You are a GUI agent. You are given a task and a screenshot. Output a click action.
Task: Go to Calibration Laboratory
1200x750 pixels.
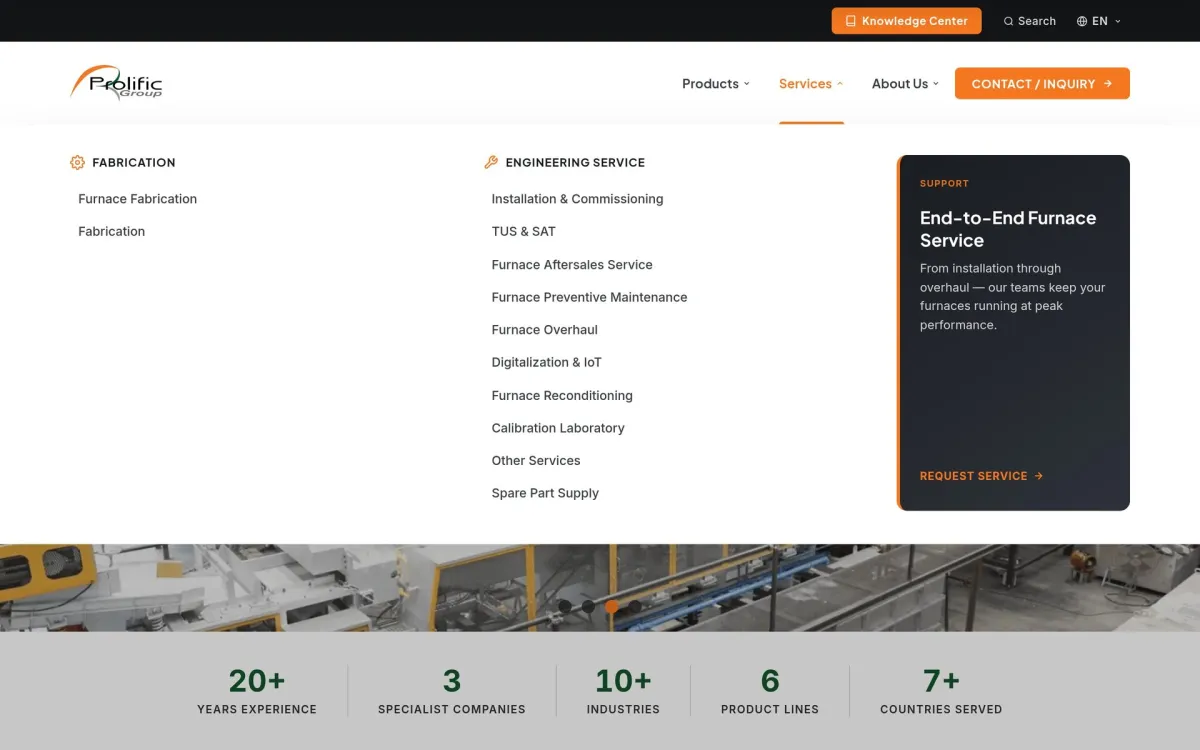point(558,428)
